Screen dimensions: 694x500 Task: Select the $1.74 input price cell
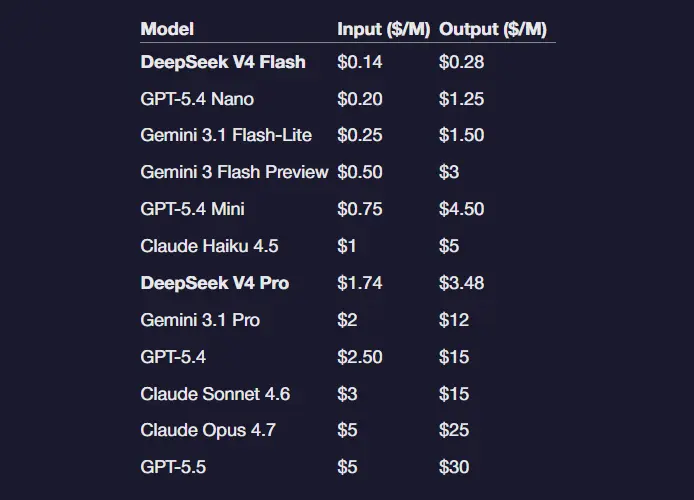pos(360,283)
